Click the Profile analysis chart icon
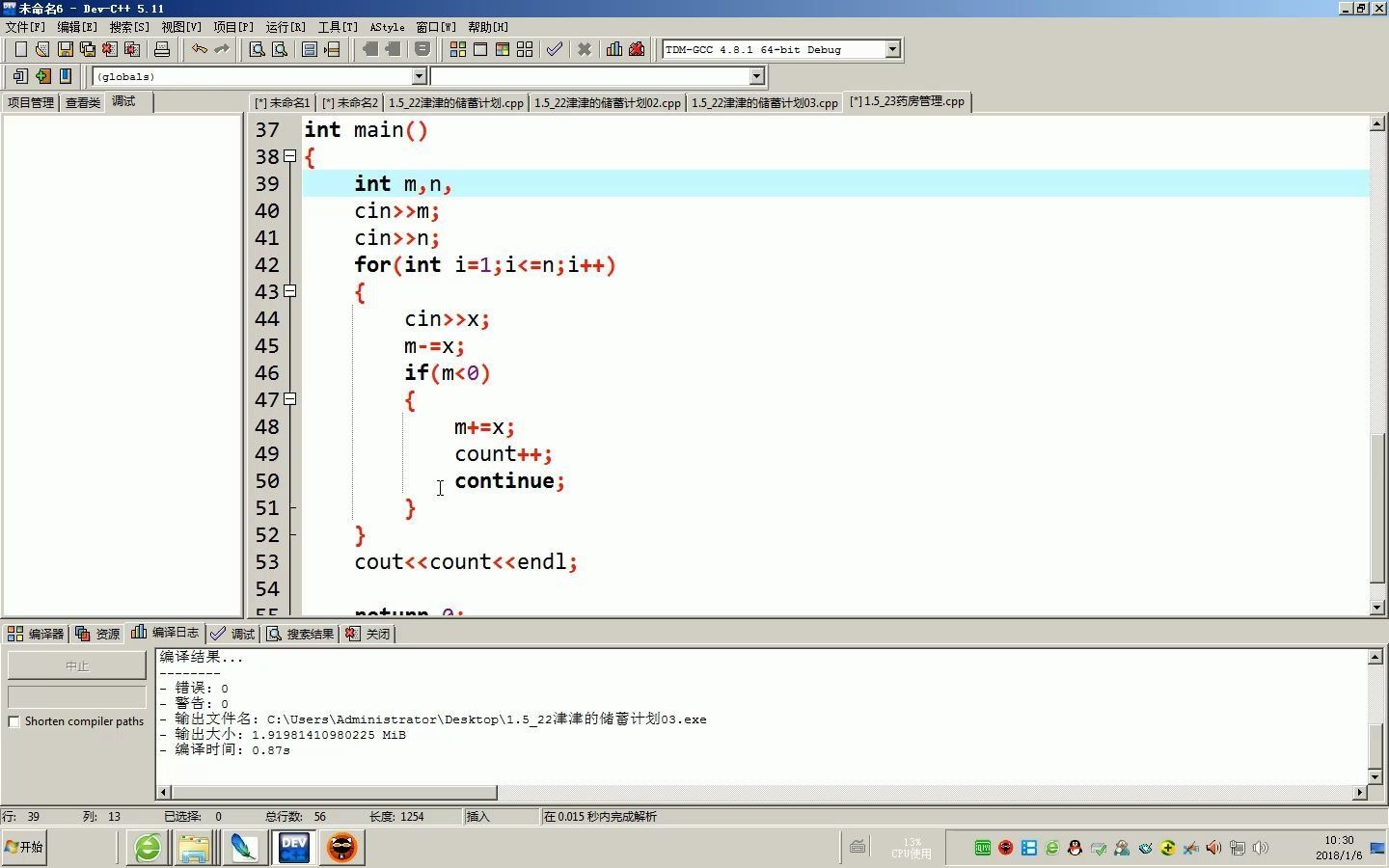 [x=614, y=49]
